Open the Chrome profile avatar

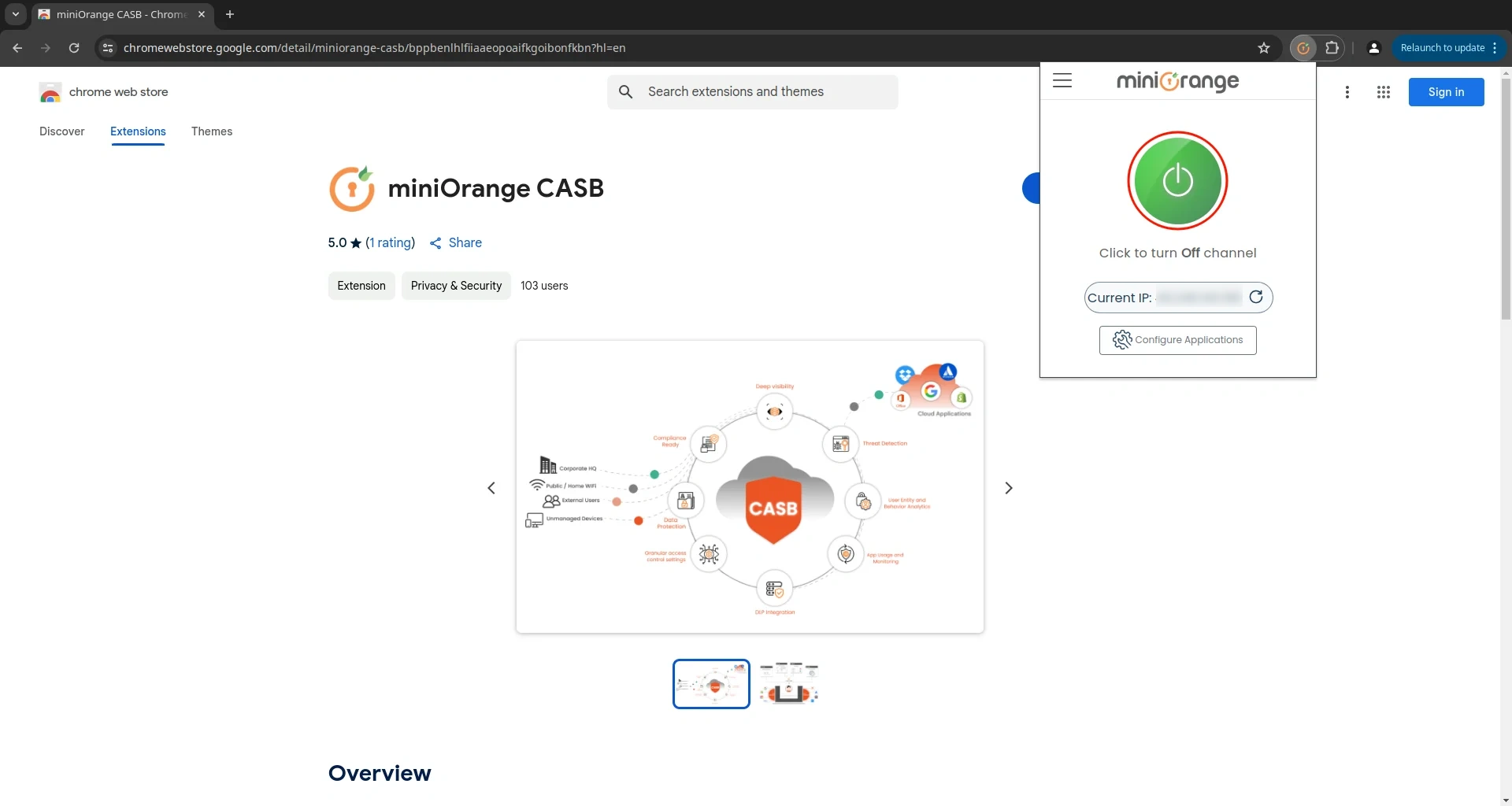pos(1374,48)
